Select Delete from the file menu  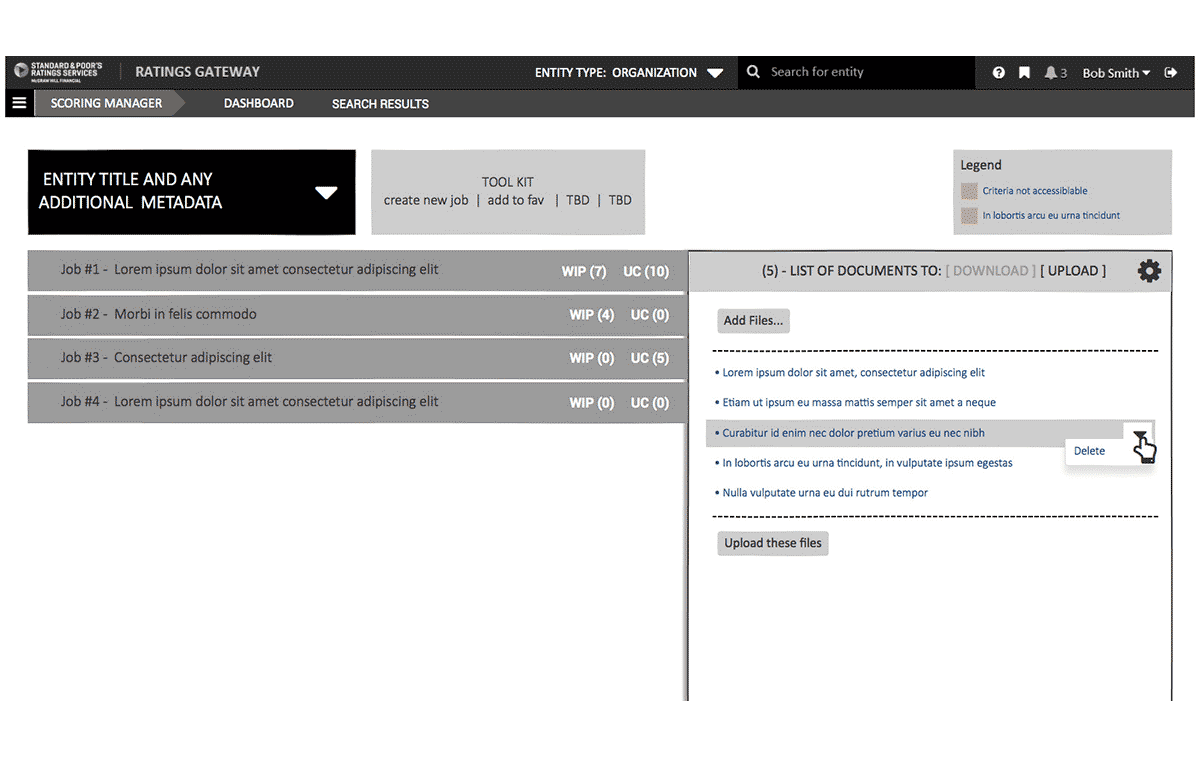pos(1089,451)
